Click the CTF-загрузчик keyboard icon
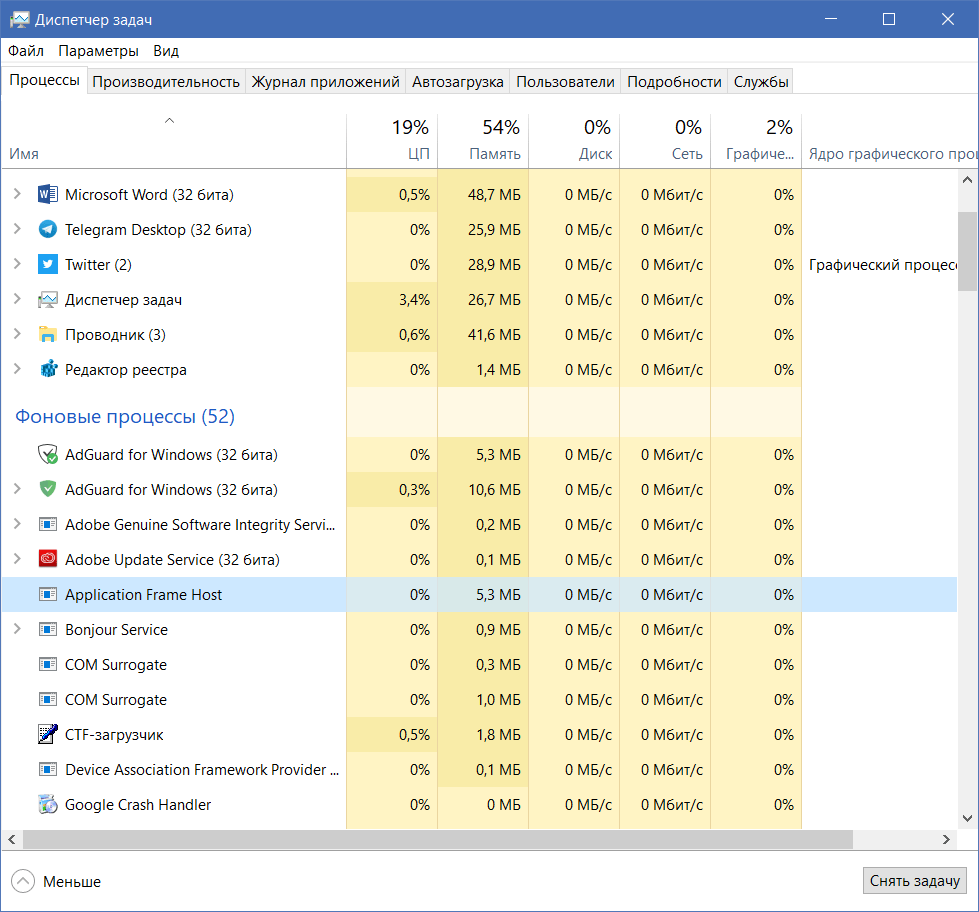 48,734
